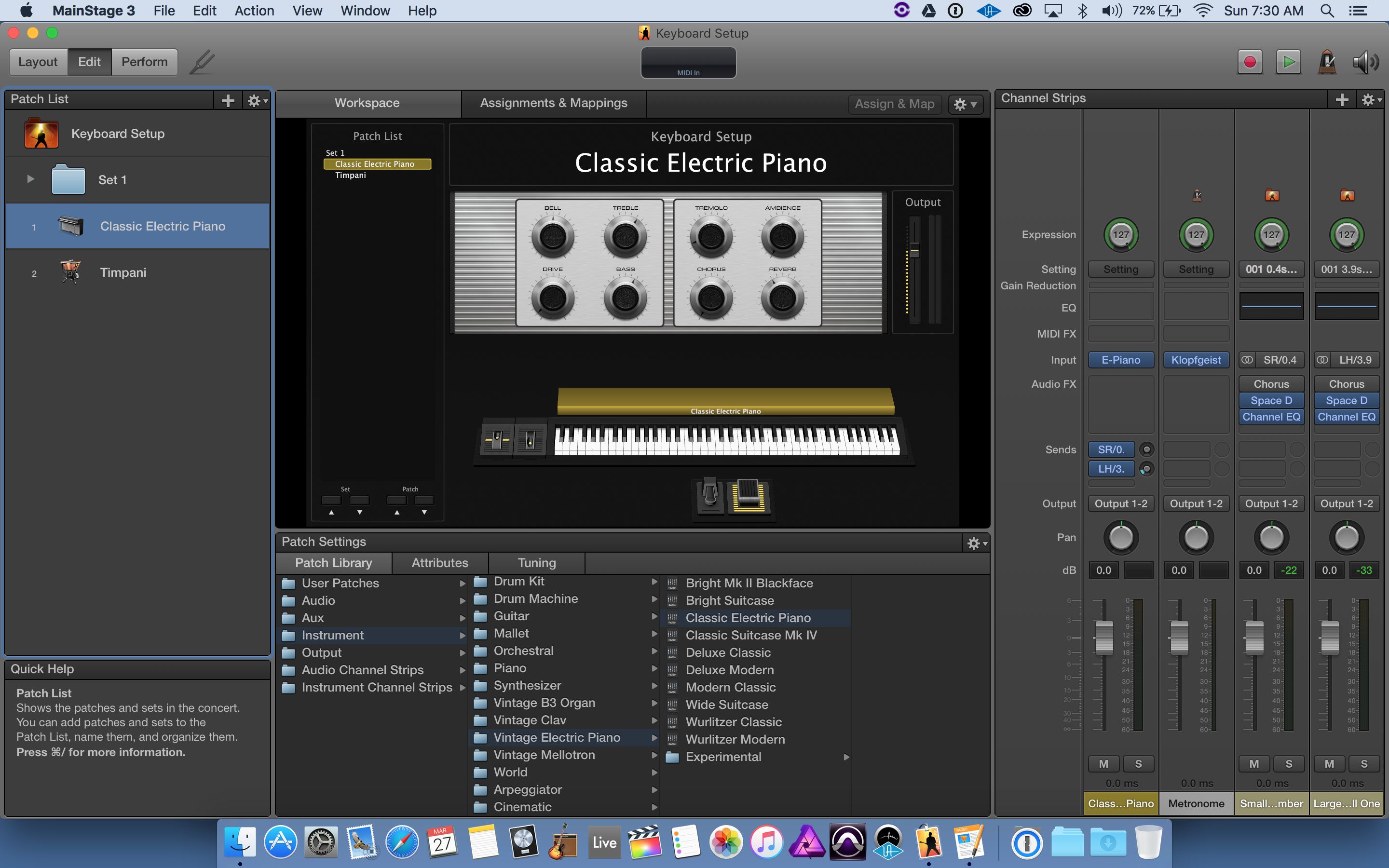Solo the Small...mber channel strip

click(x=1289, y=763)
